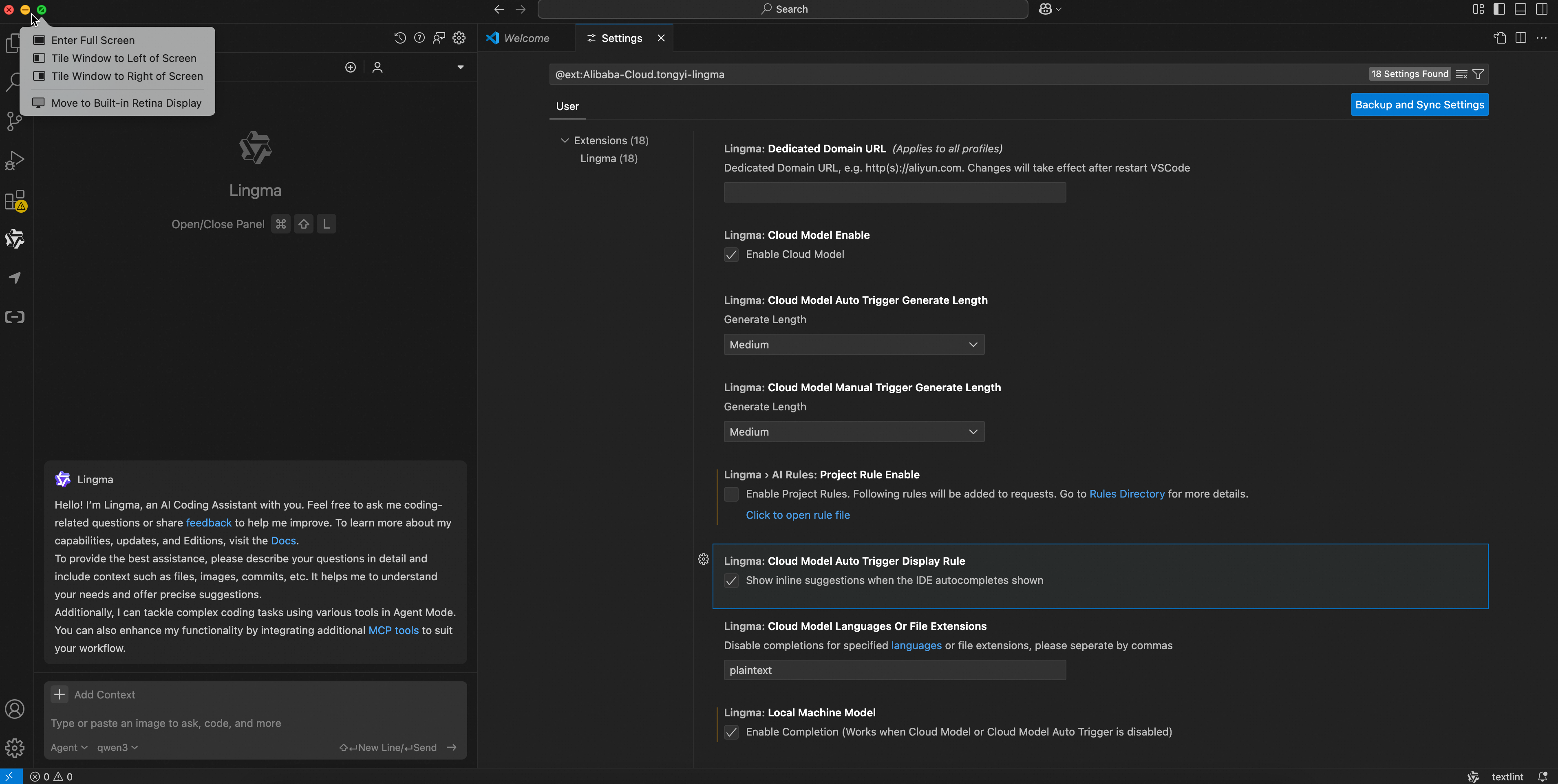Open Copilot icon menu in title bar
The image size is (1558, 784).
[x=1050, y=9]
